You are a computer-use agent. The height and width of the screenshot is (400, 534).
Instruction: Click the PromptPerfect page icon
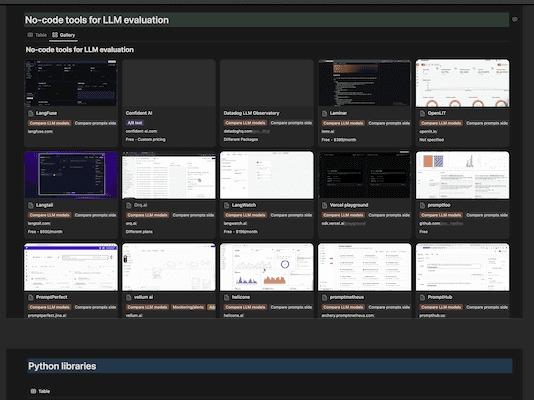pos(31,298)
